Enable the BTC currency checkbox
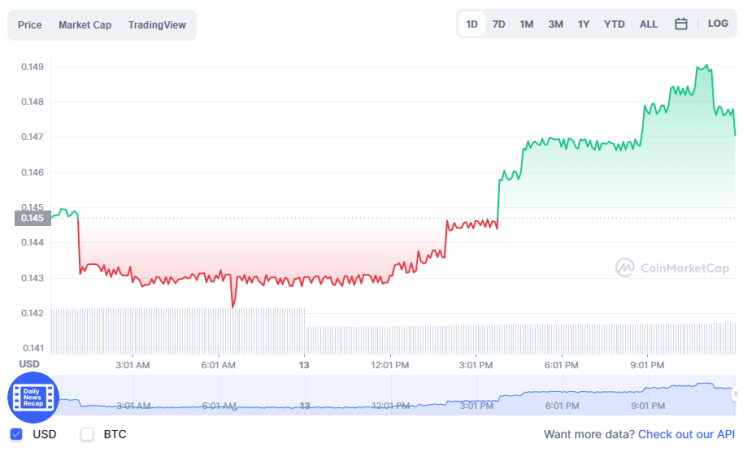The height and width of the screenshot is (452, 743). 87,434
